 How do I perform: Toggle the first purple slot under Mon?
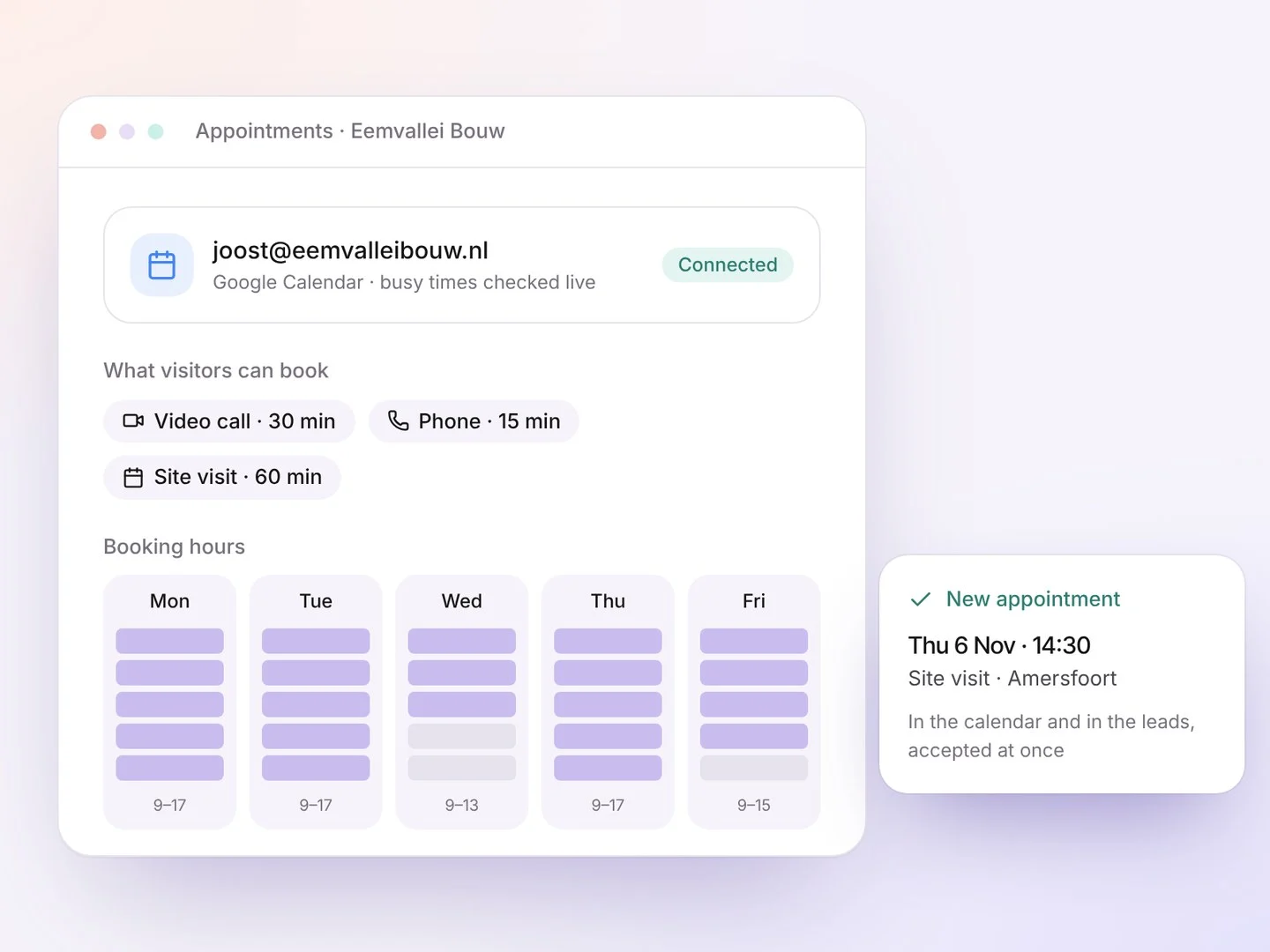tap(169, 641)
